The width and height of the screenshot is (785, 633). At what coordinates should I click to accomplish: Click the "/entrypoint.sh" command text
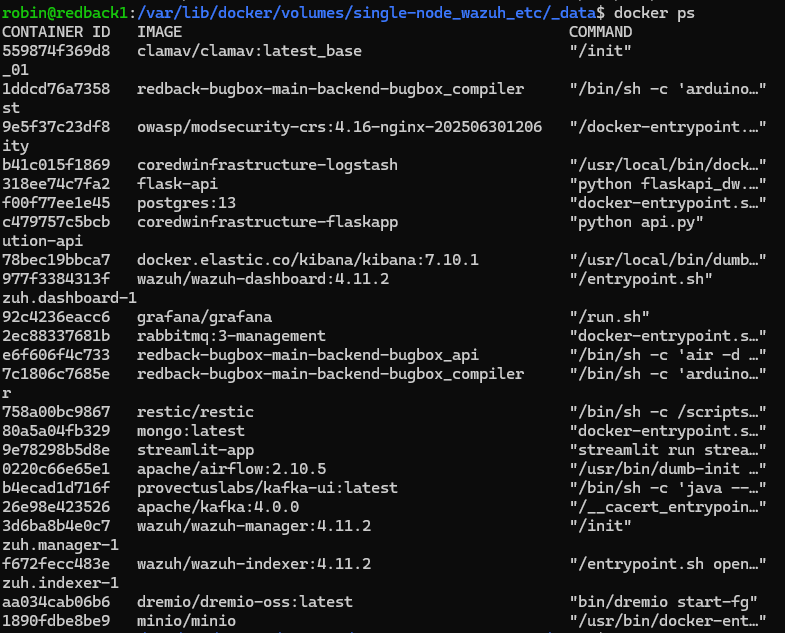point(641,279)
